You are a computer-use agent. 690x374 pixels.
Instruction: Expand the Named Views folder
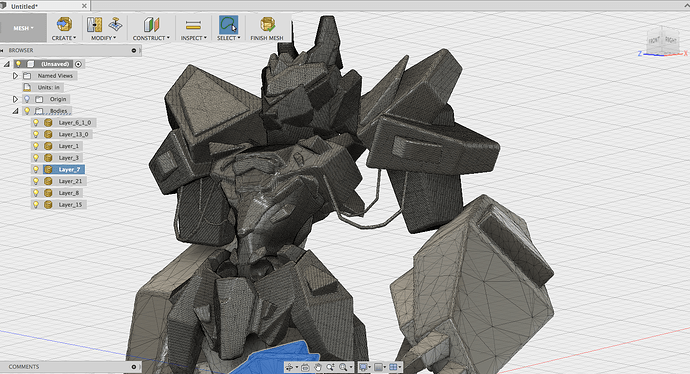[x=15, y=76]
